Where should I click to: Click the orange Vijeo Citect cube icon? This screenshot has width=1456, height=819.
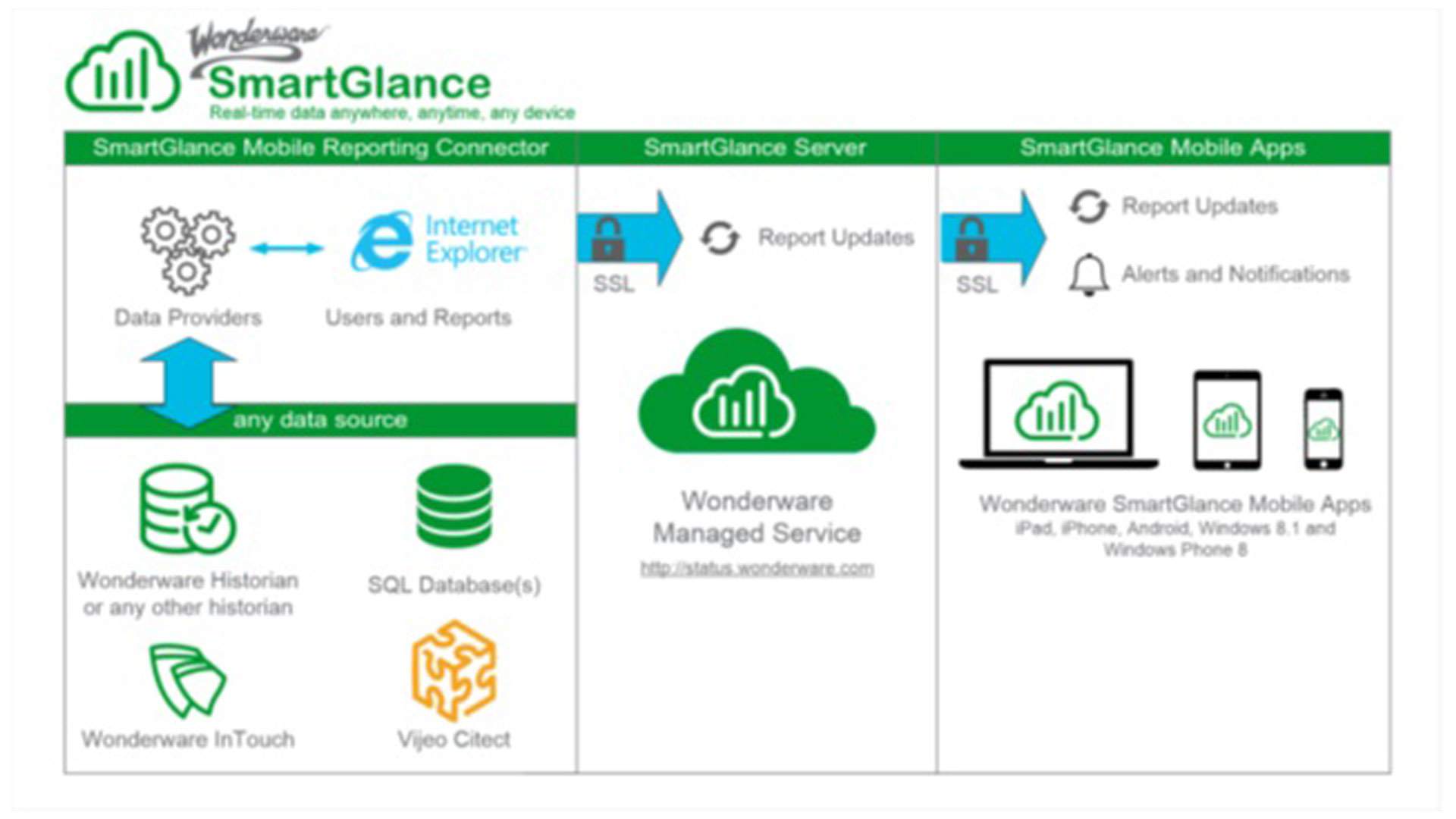point(454,670)
